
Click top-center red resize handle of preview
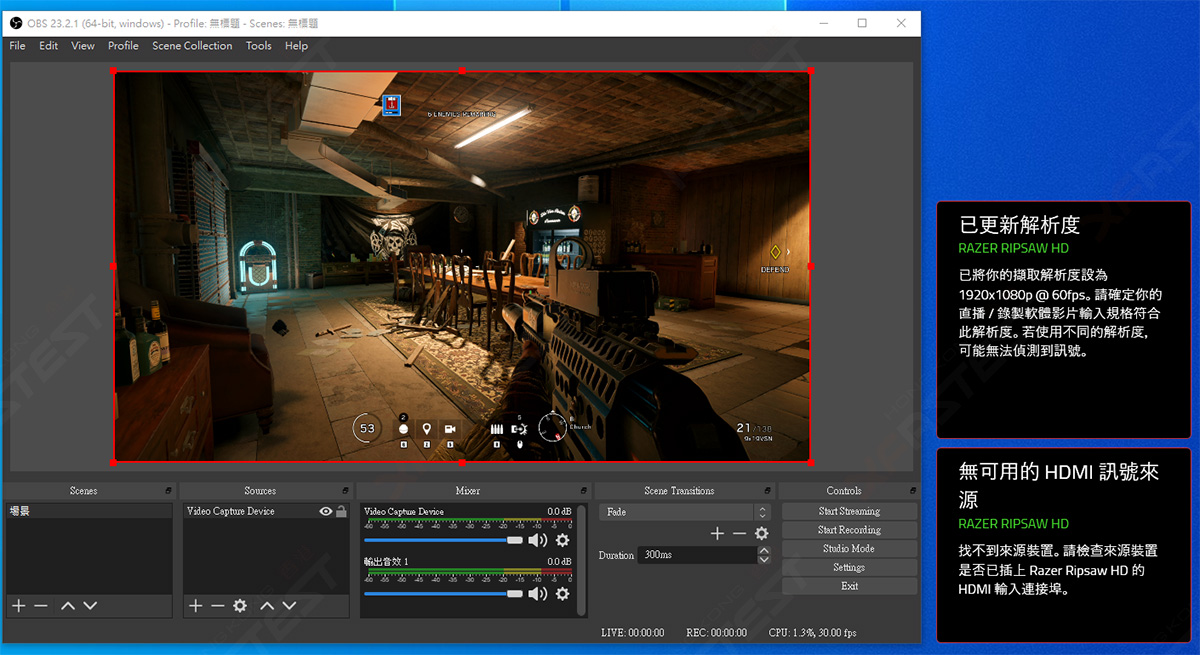point(461,71)
